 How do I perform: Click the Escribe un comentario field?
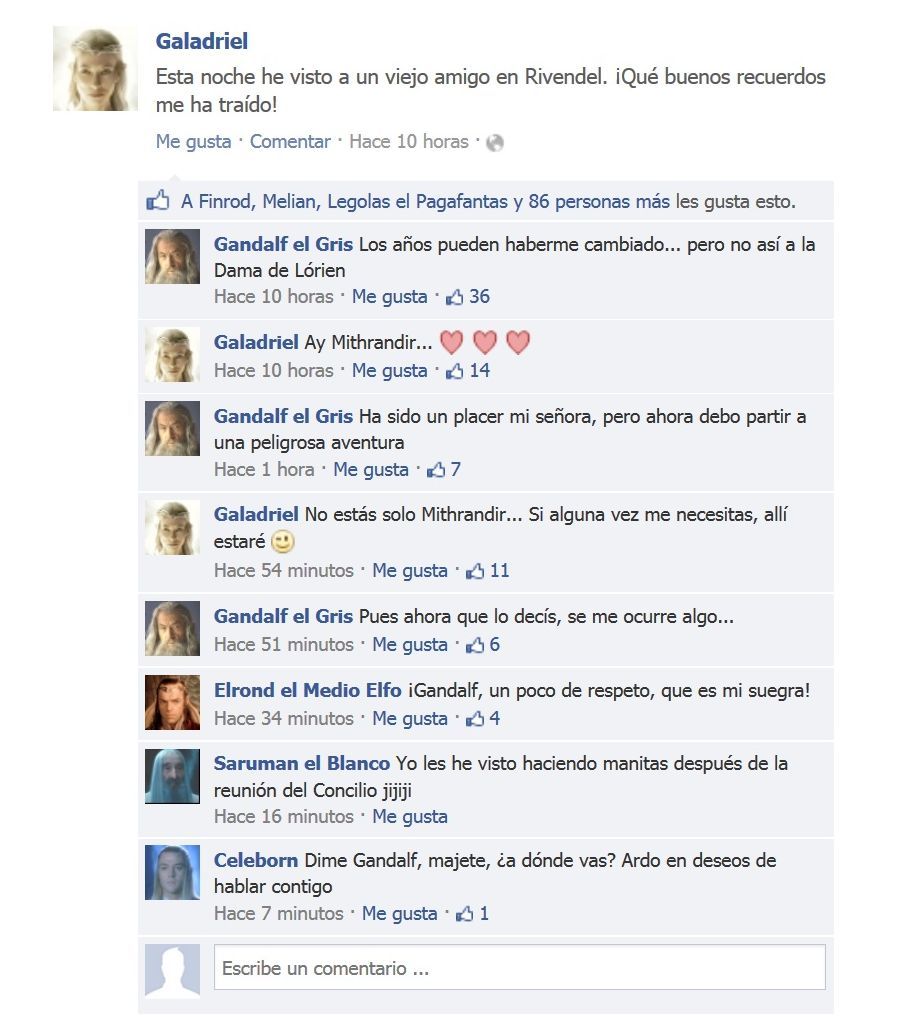click(x=520, y=967)
